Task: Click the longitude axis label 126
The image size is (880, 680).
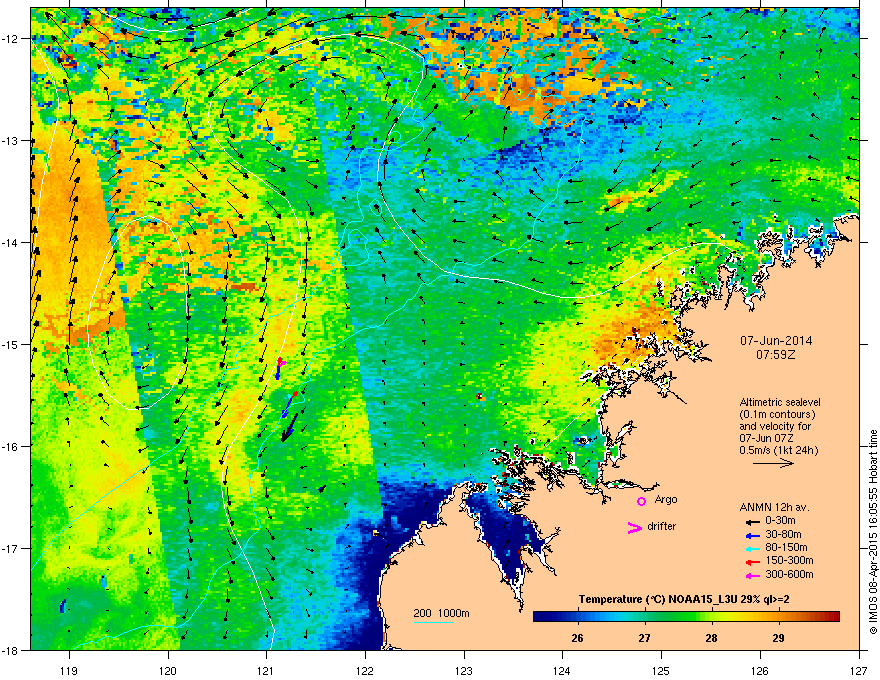Action: pyautogui.click(x=760, y=670)
